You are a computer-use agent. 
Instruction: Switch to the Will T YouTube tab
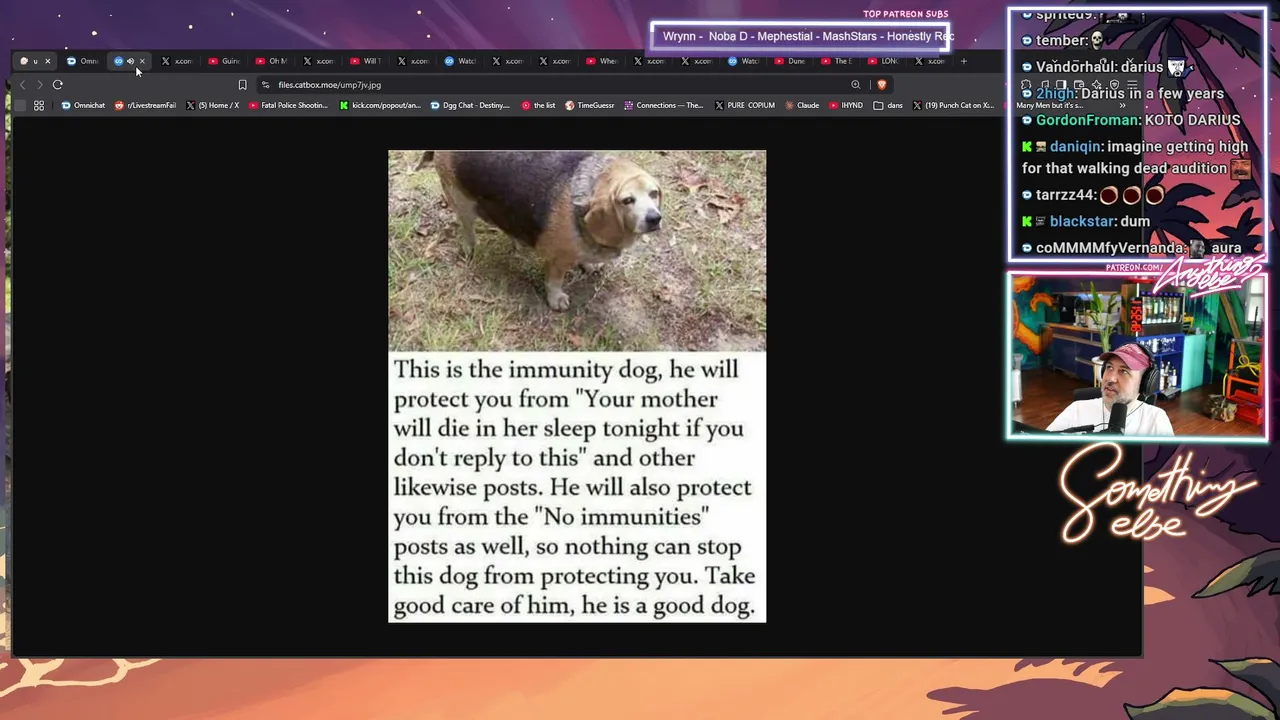366,61
